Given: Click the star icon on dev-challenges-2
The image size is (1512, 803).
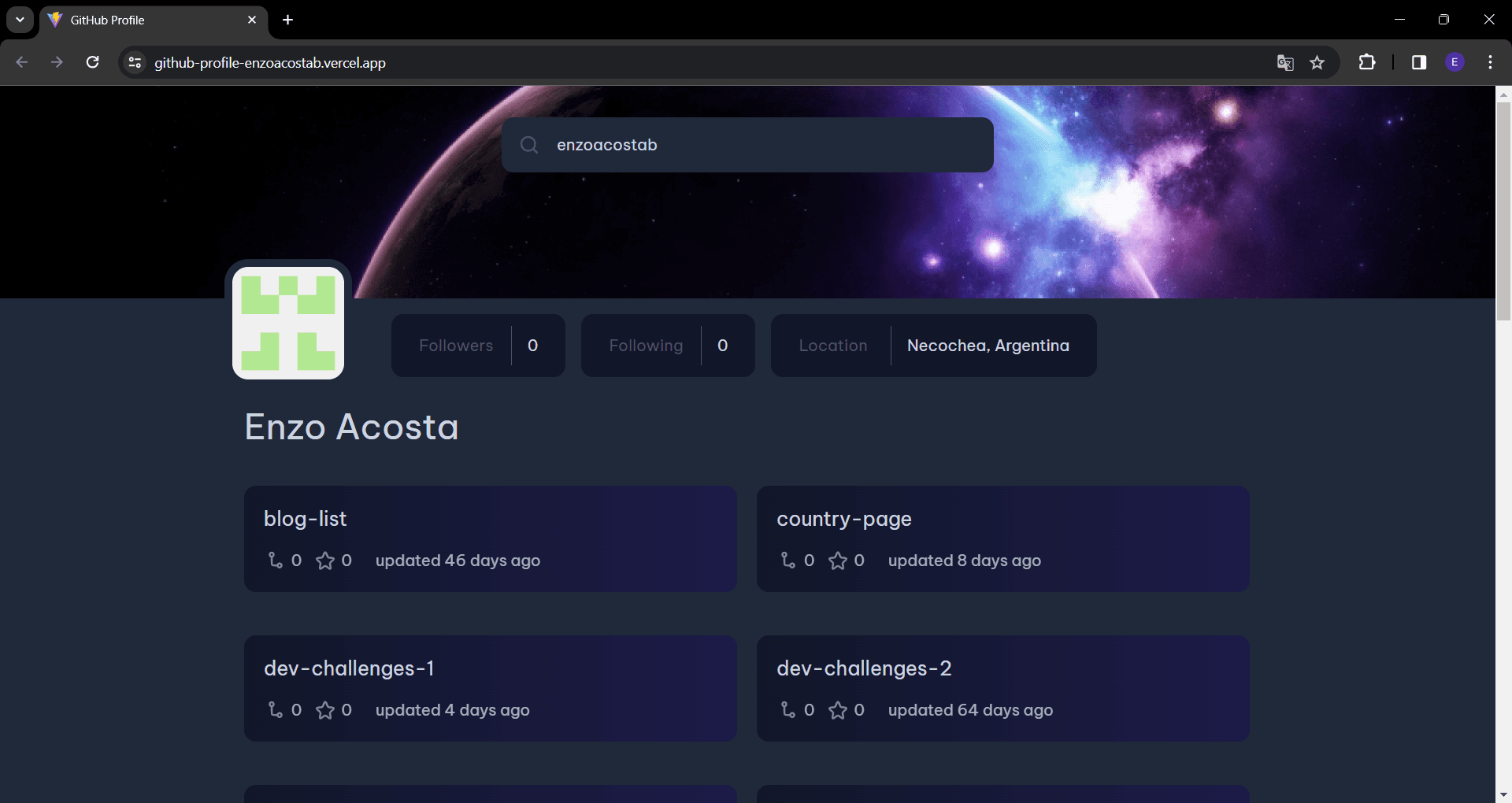Looking at the screenshot, I should 838,710.
